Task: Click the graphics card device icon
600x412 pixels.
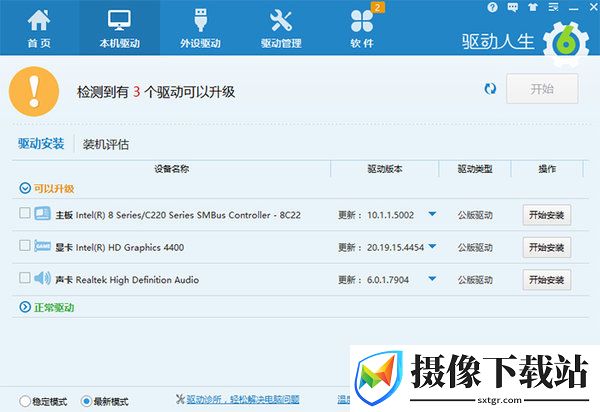Action: click(x=42, y=246)
